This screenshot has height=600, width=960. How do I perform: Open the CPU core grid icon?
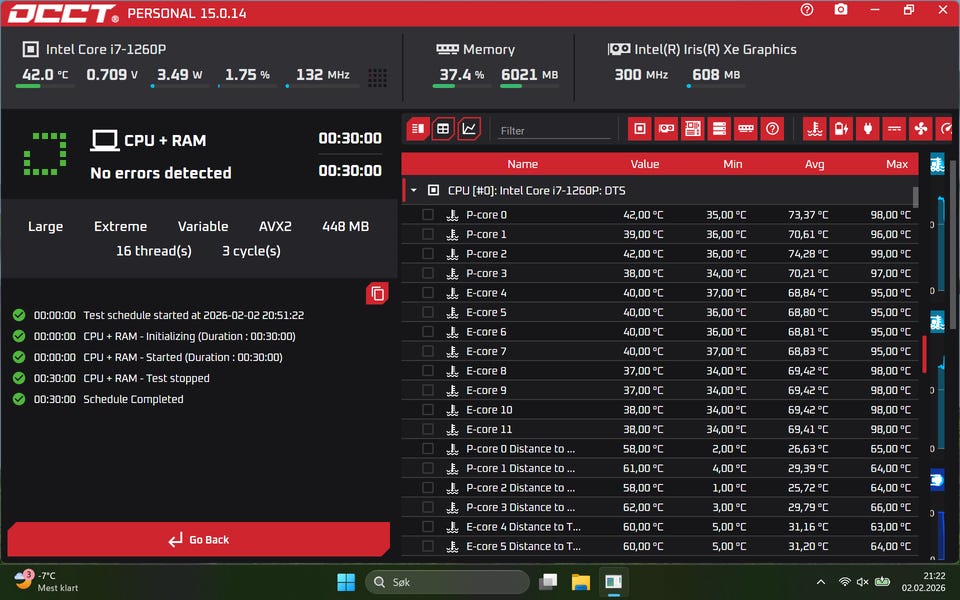377,78
